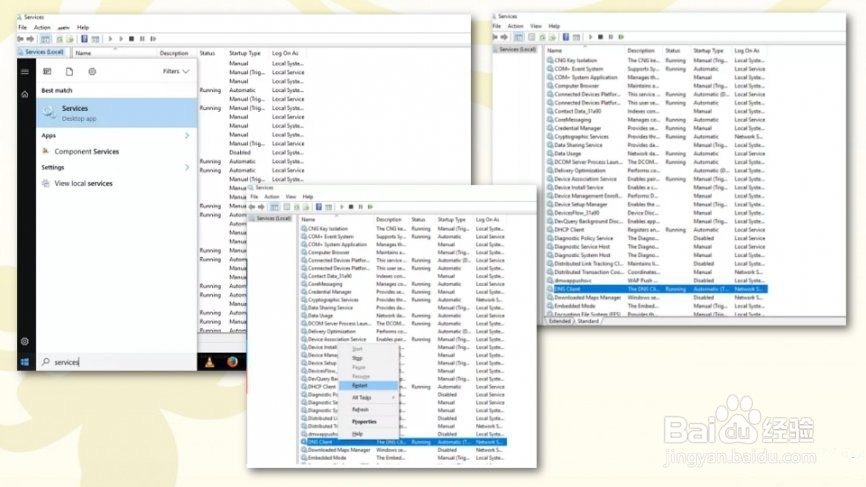Open hamburger menu in search panel

pos(25,71)
